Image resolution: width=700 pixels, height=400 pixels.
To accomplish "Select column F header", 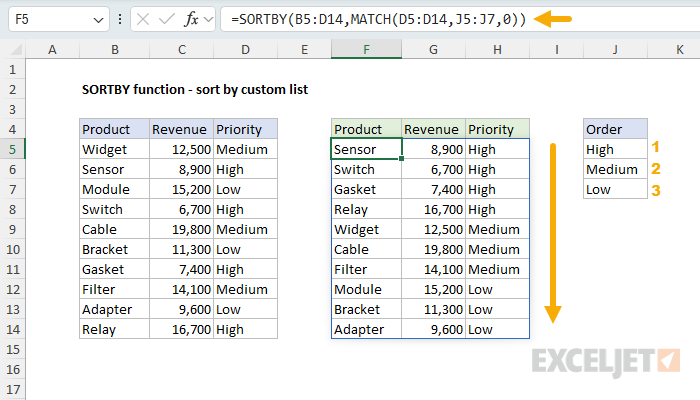I will coord(366,49).
